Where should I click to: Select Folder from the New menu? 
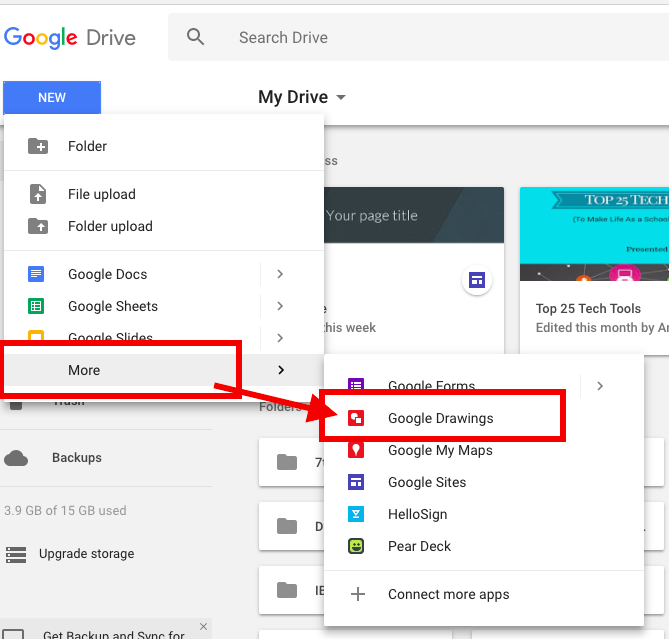click(x=164, y=146)
